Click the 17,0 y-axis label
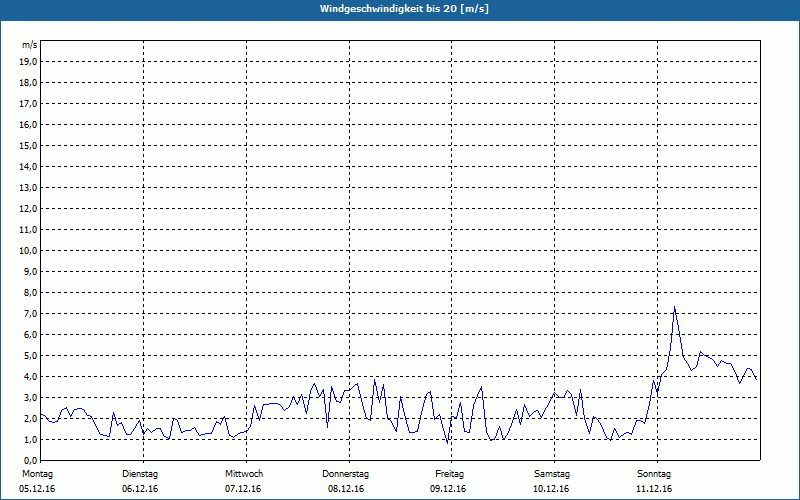The height and width of the screenshot is (500, 800). click(28, 104)
